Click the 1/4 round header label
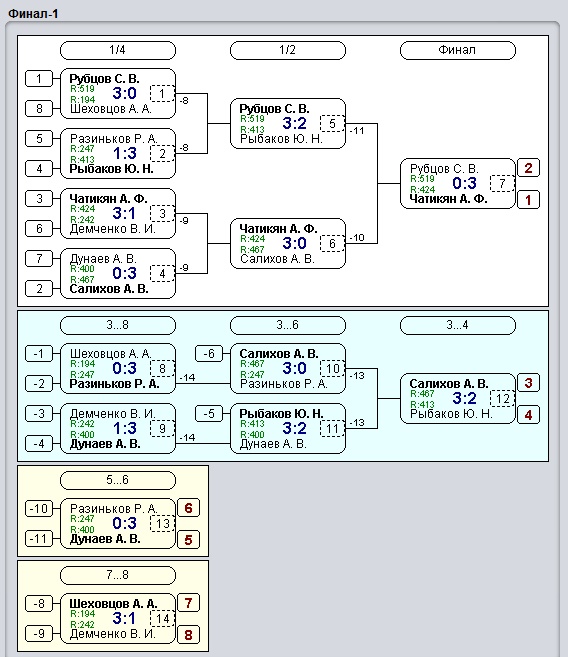Image resolution: width=568 pixels, height=657 pixels. coord(118,50)
